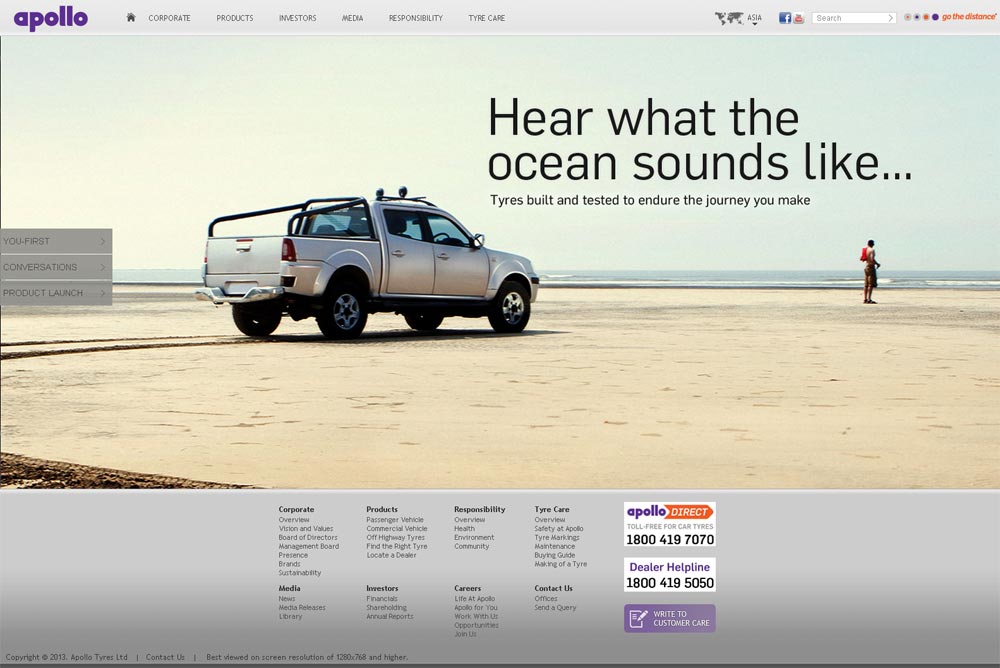Click the world map region icon
This screenshot has width=1000, height=668.
coord(728,18)
